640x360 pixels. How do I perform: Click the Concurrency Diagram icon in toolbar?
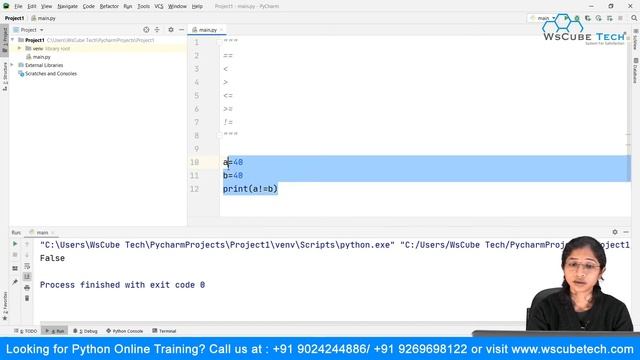(x=609, y=18)
